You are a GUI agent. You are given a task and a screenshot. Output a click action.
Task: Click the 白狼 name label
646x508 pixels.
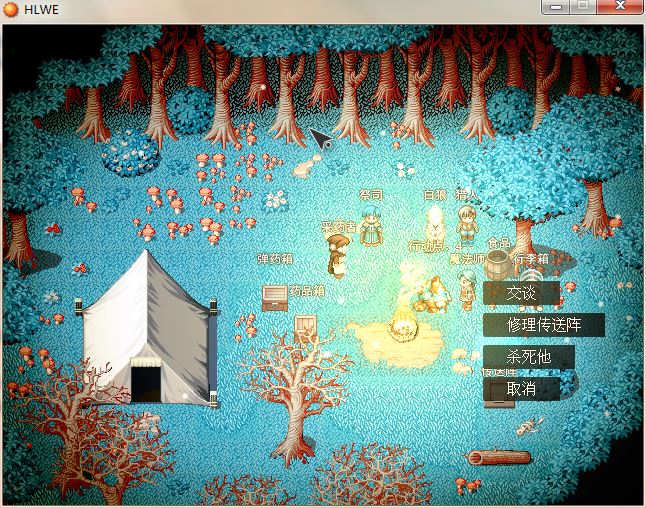(435, 194)
